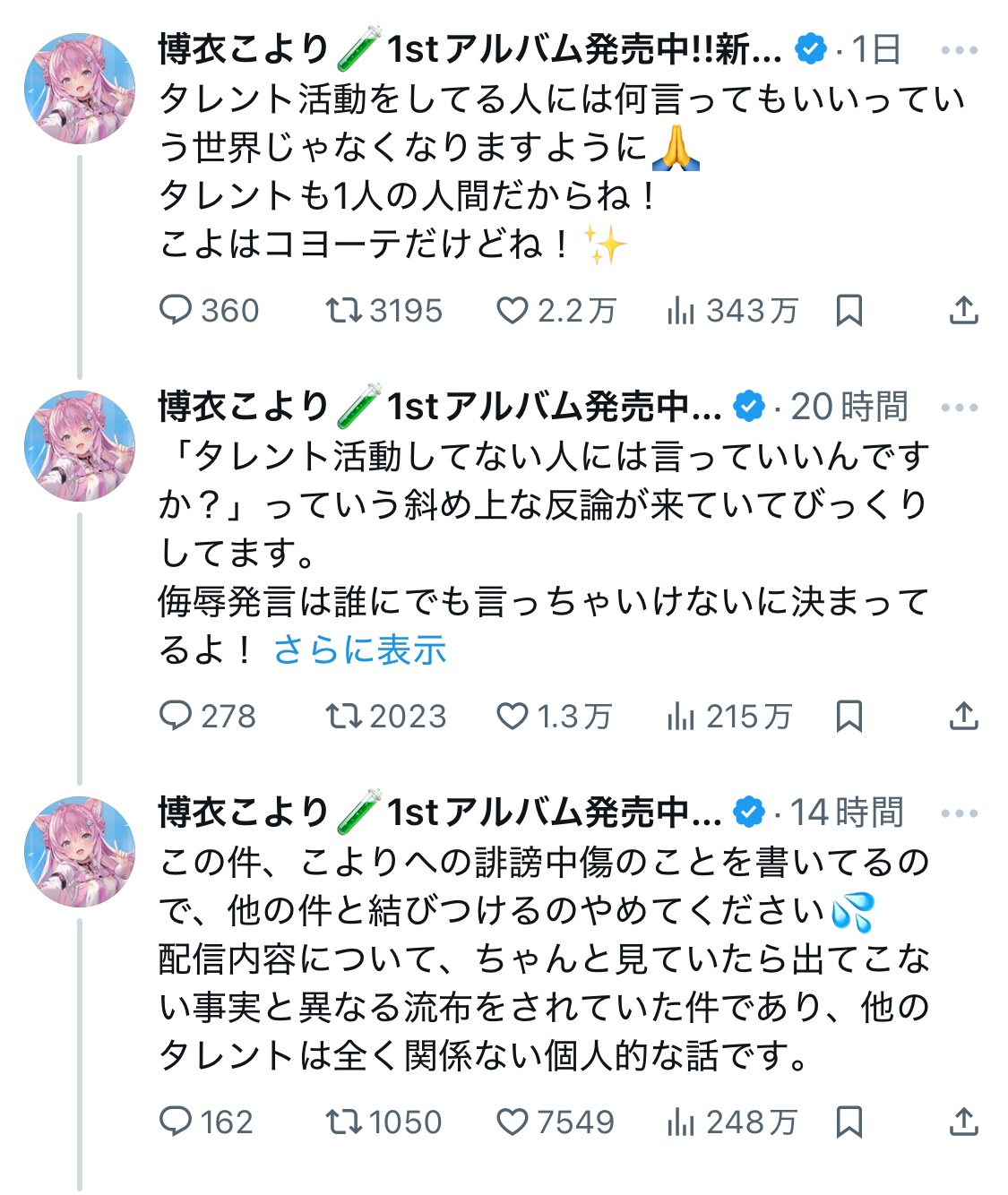View the 248万 views analytics
Viewport: 1008px width, 1195px height.
pos(681,1122)
